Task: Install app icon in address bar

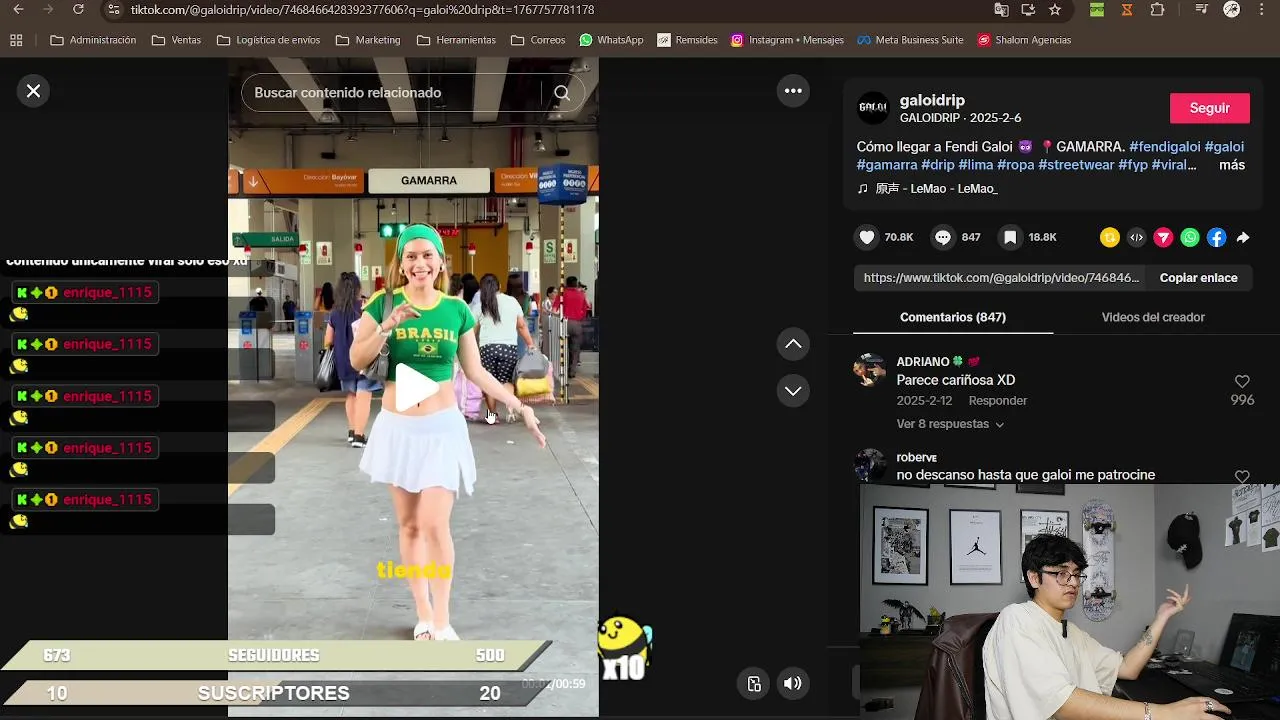Action: point(1028,10)
